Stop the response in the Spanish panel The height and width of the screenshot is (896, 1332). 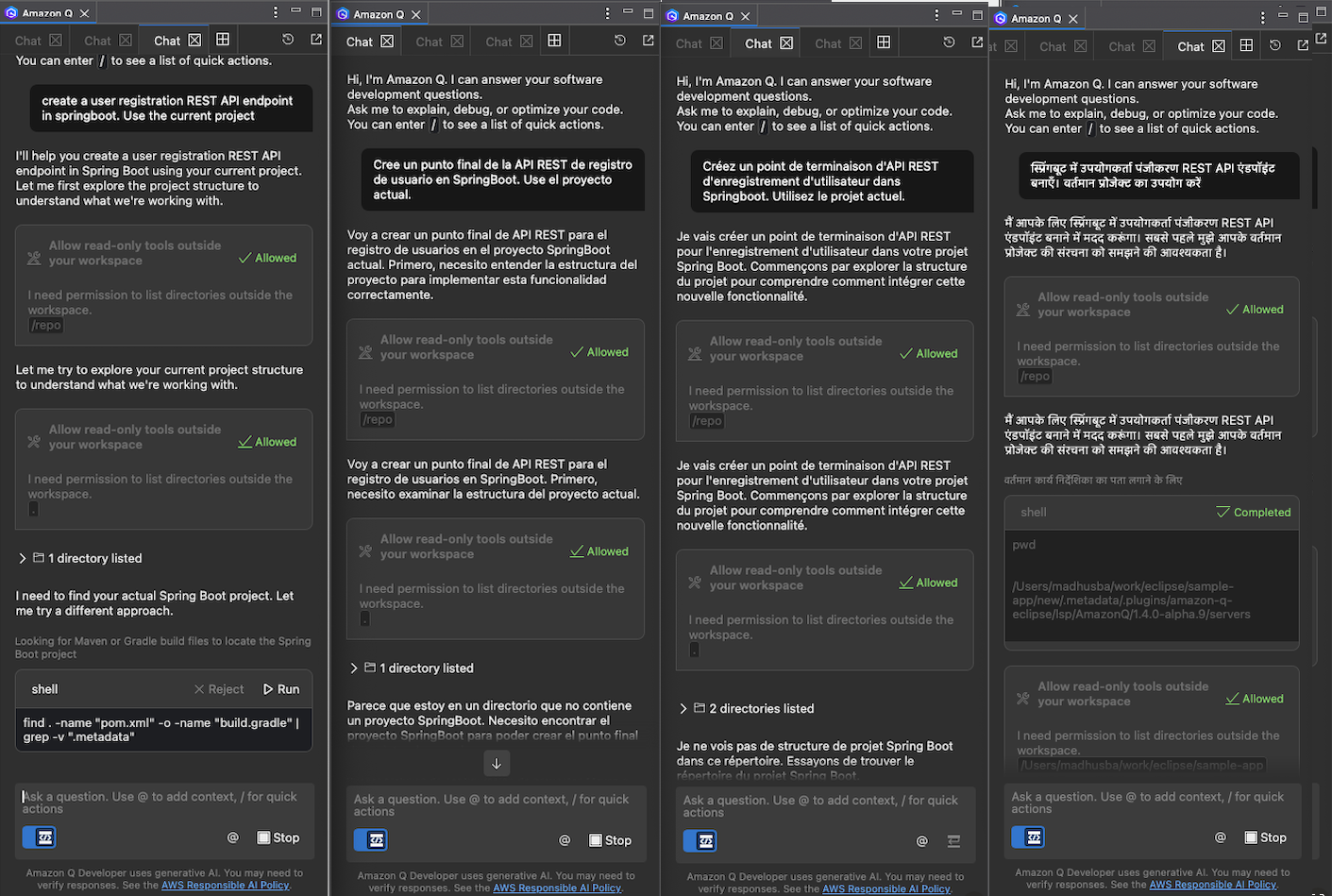pos(610,840)
